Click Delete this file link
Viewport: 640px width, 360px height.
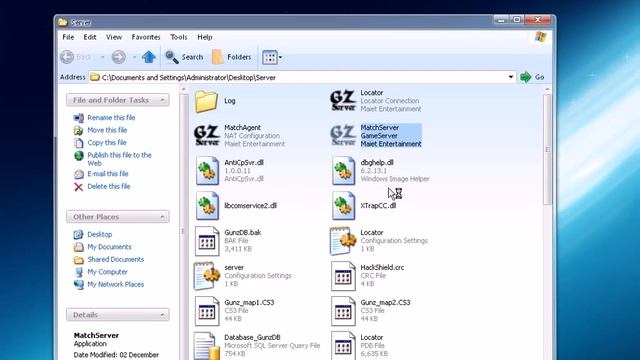[109, 186]
